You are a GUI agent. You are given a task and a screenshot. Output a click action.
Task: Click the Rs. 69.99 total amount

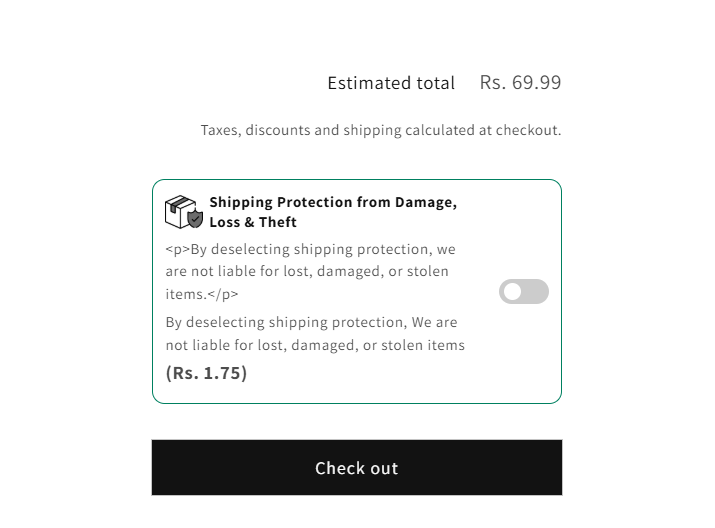[x=520, y=82]
